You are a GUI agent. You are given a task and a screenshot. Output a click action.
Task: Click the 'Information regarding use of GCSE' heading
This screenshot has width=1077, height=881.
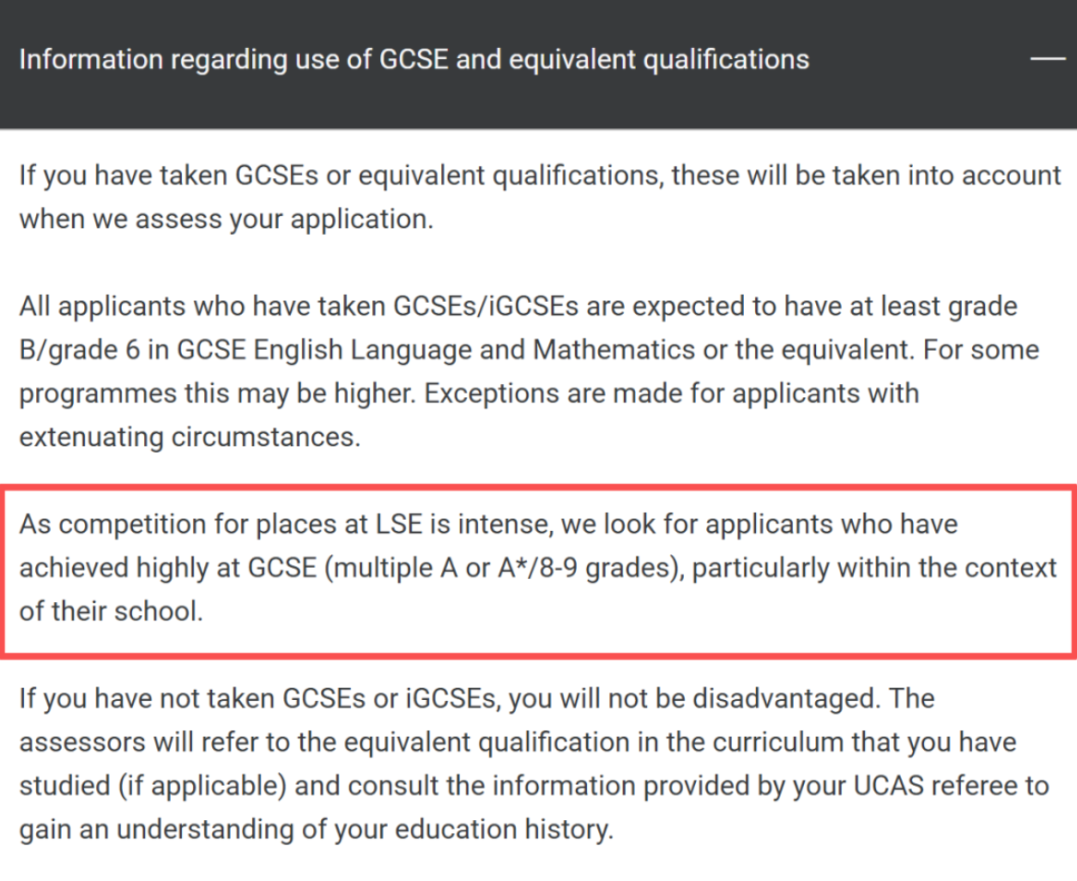[x=414, y=60]
